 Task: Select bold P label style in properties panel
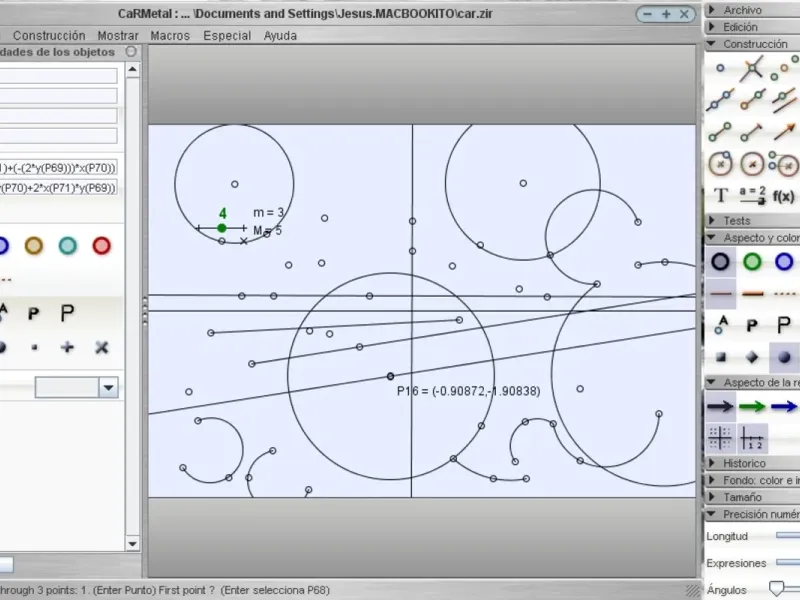(34, 313)
